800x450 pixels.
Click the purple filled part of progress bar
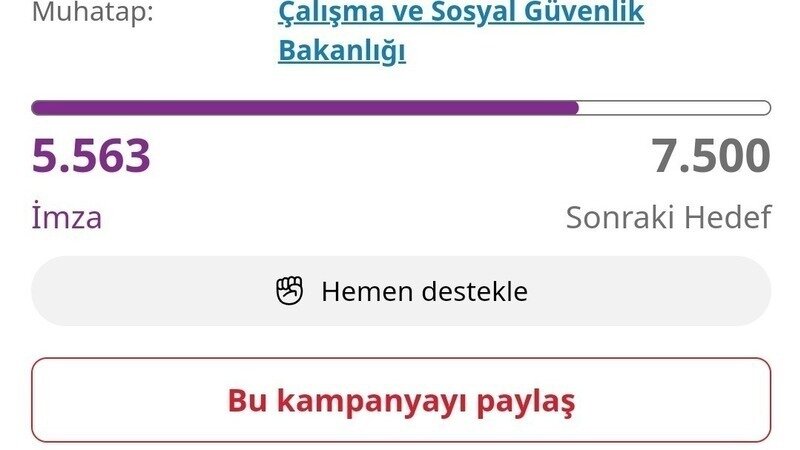pos(305,108)
